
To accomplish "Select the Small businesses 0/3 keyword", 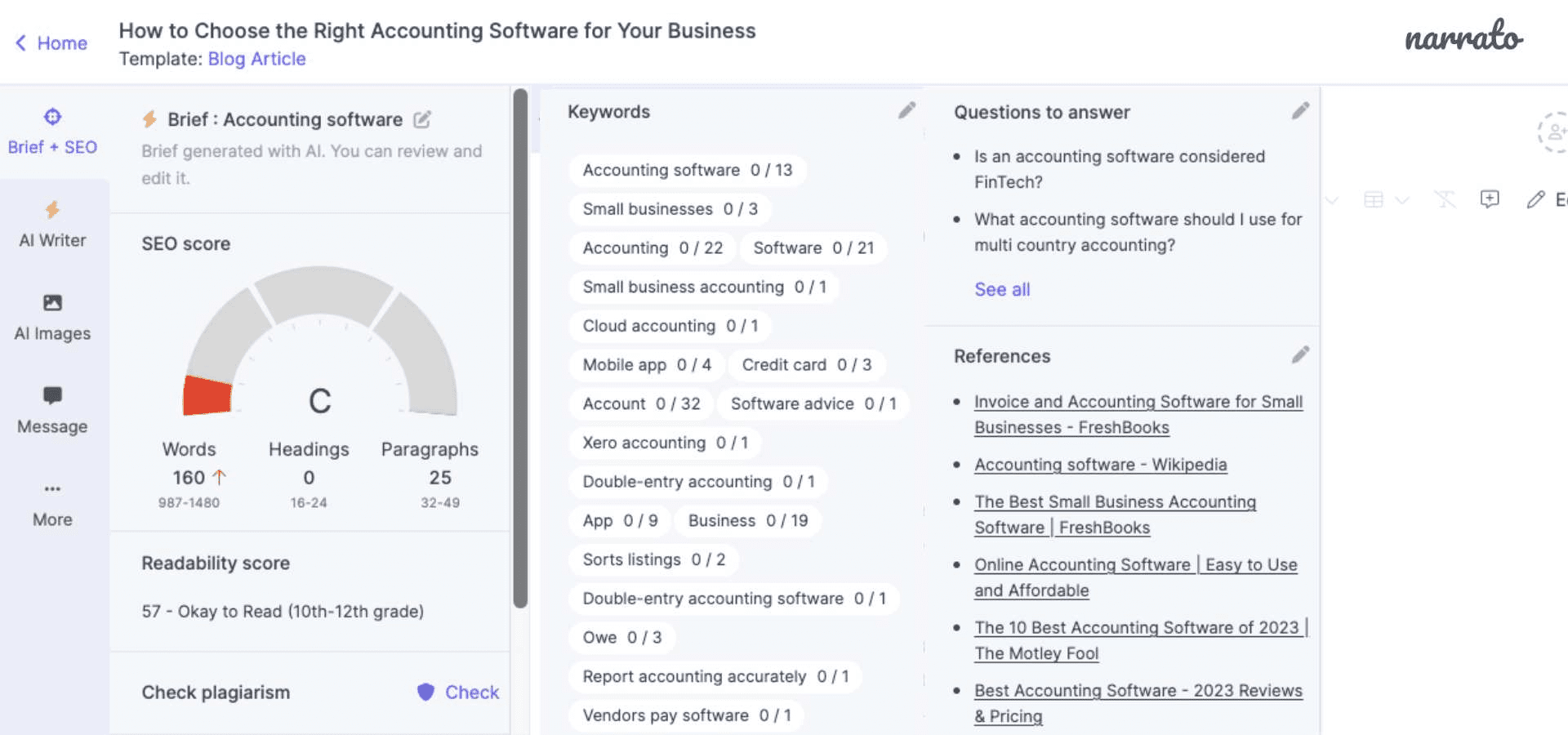I will pos(670,209).
